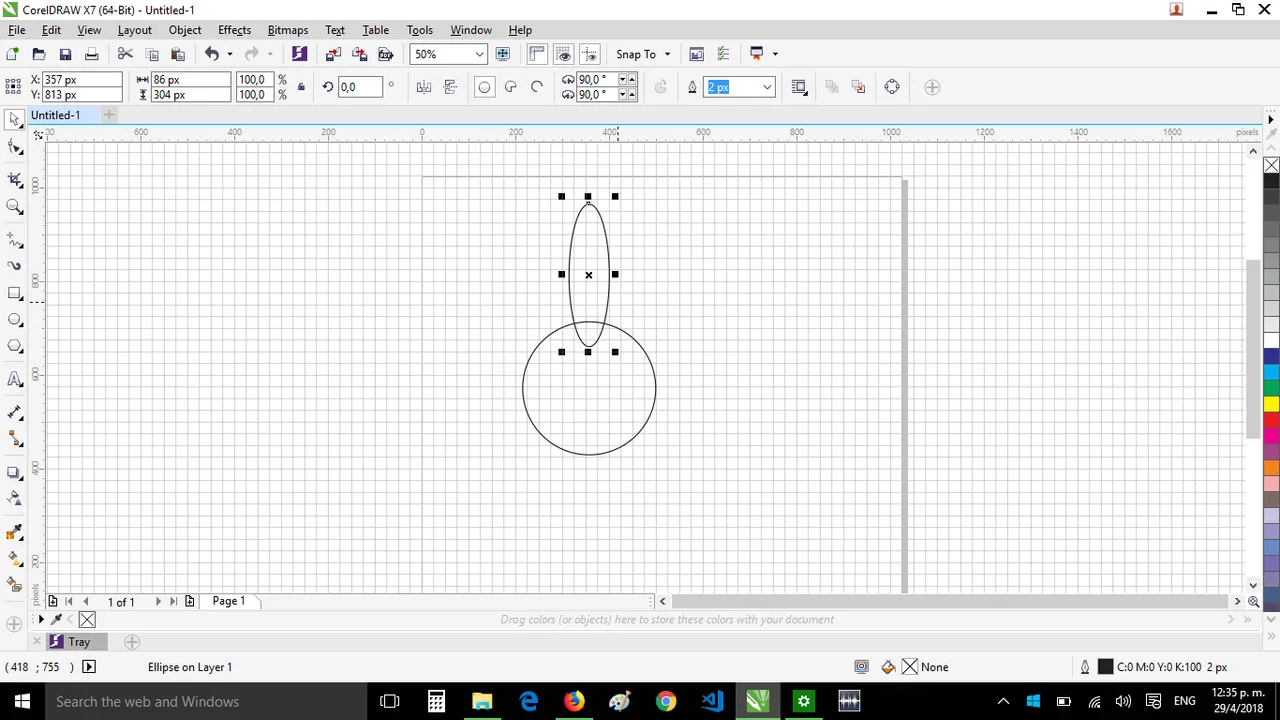Select the Ellipse tool in toolbox
Screen dimensions: 1280x720
[x=15, y=320]
